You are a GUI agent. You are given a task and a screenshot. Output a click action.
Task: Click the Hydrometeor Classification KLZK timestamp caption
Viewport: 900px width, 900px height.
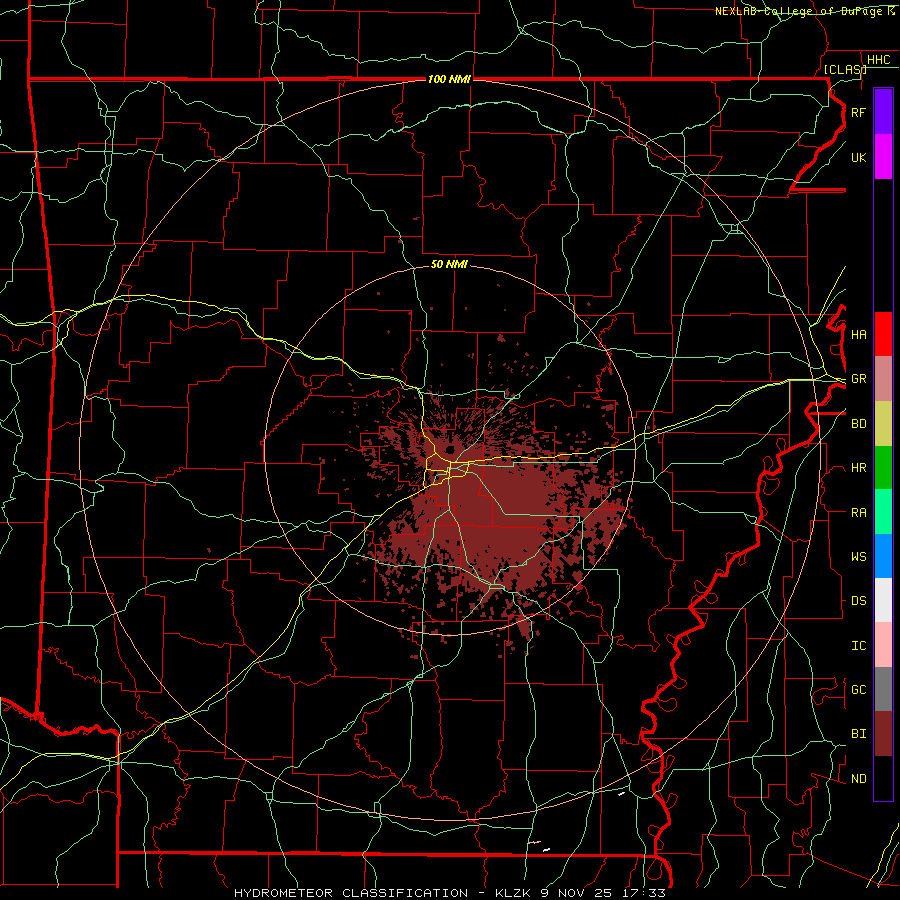point(449,893)
